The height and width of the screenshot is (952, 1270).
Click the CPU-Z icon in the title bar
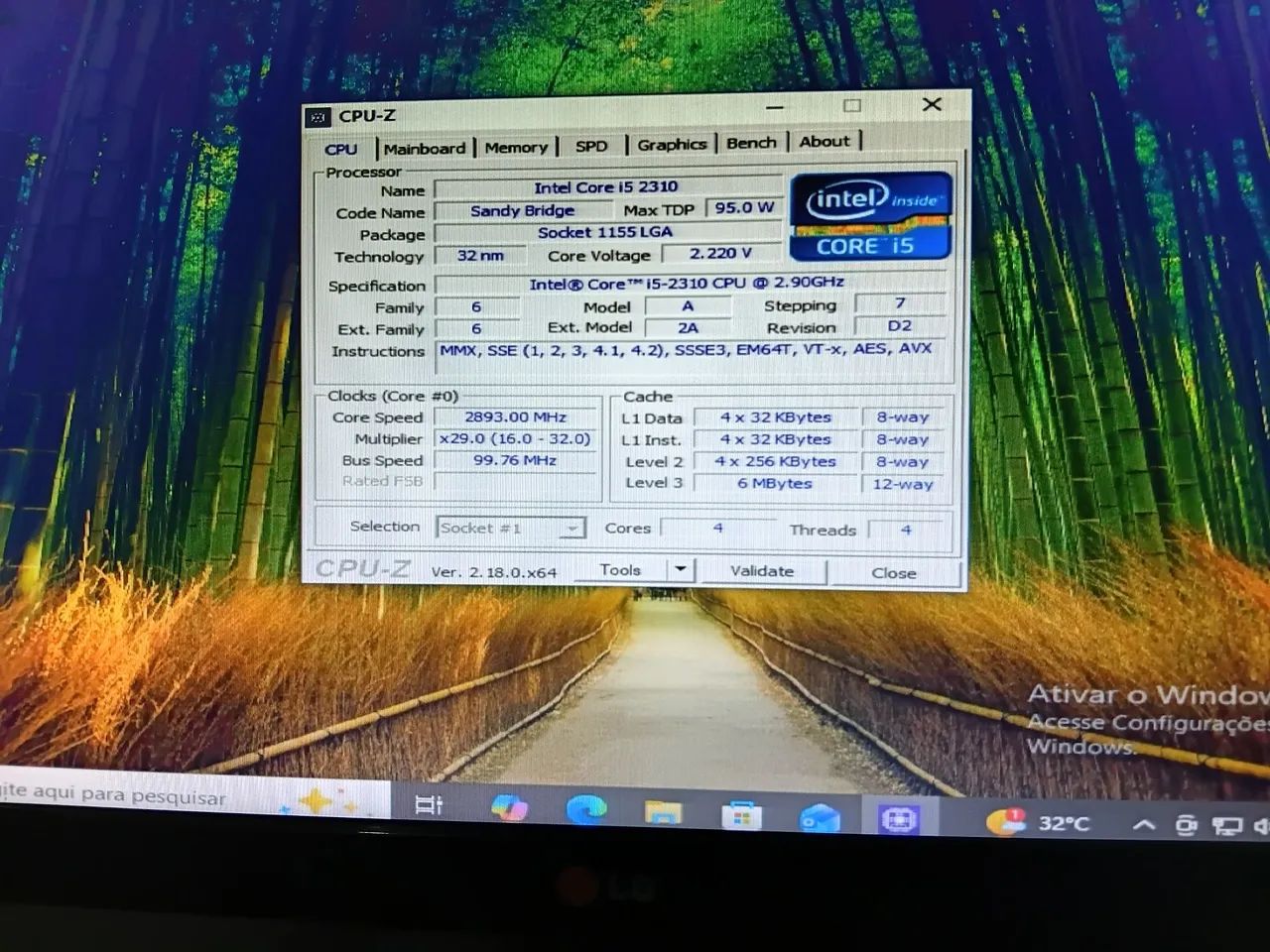[318, 116]
